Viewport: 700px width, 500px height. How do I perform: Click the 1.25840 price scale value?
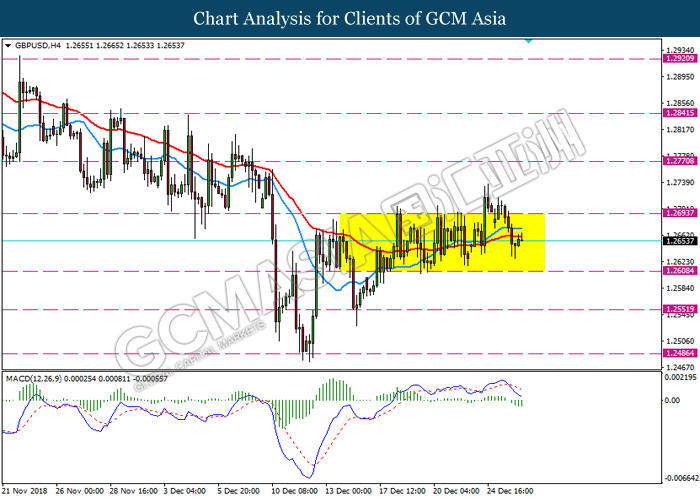coord(680,288)
